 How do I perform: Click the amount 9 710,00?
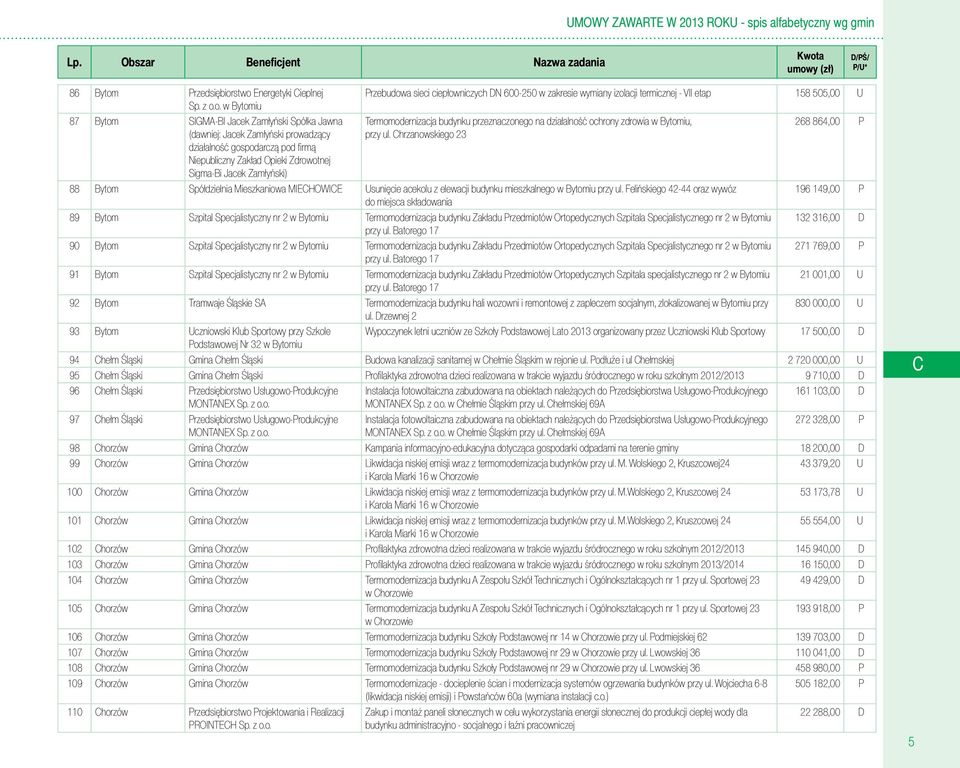pyautogui.click(x=823, y=375)
